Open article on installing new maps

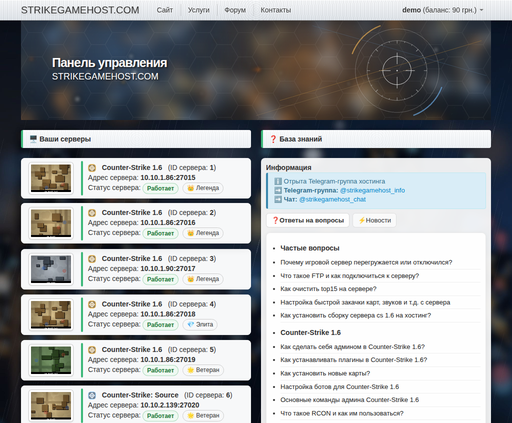tap(325, 373)
